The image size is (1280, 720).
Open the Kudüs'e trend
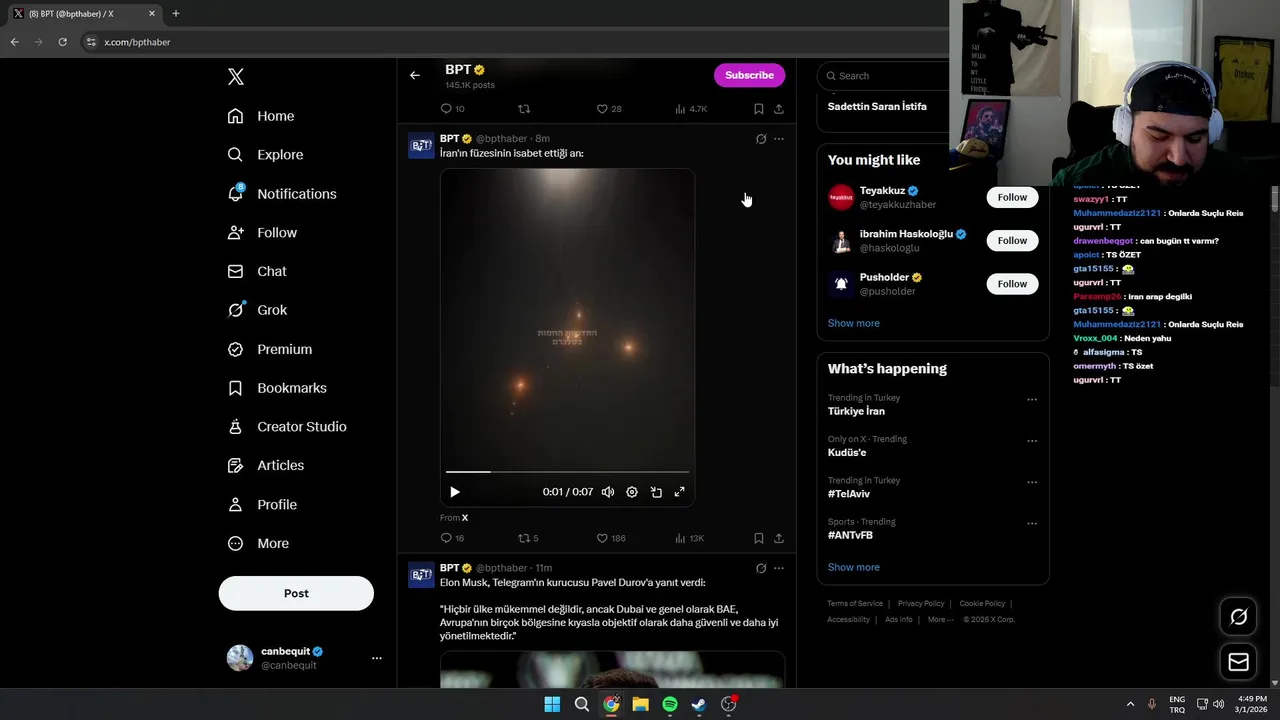847,452
